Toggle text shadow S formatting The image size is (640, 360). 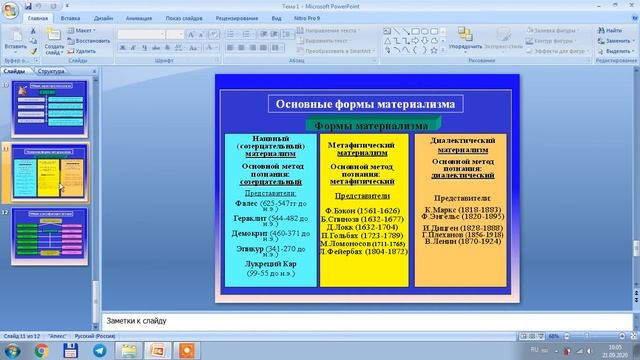pyautogui.click(x=167, y=48)
